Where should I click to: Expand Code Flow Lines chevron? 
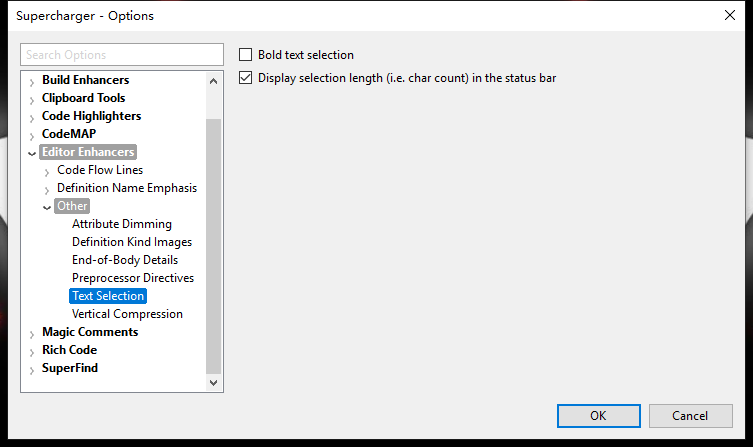[47, 172]
